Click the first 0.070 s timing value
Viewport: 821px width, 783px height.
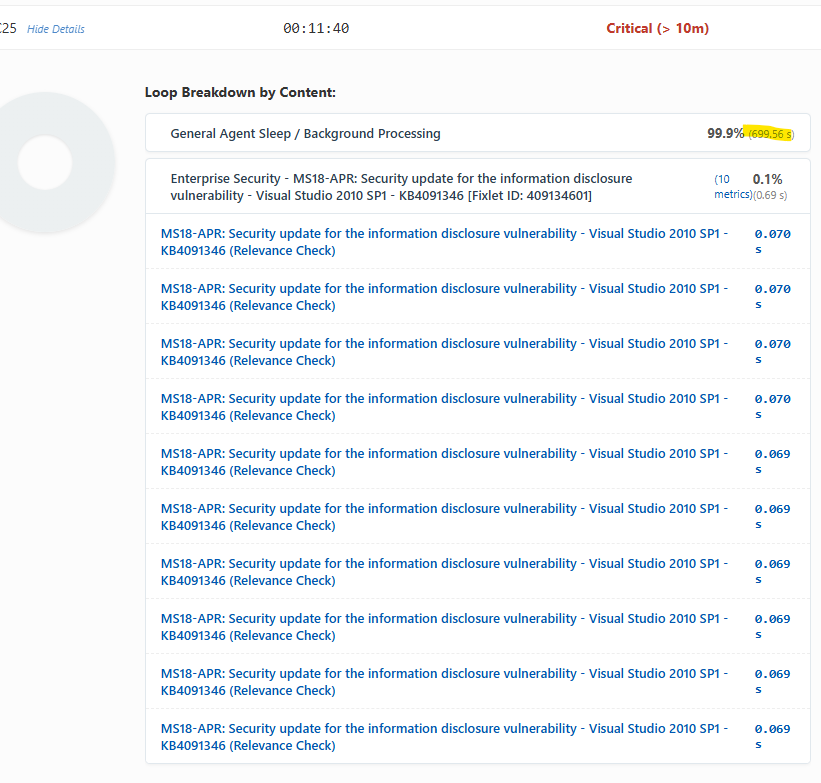tap(771, 241)
